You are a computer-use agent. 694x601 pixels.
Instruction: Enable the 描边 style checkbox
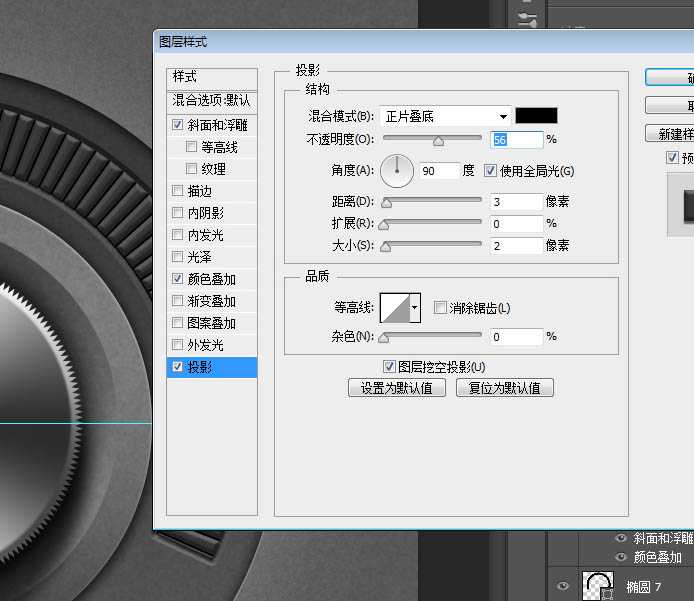(x=177, y=191)
